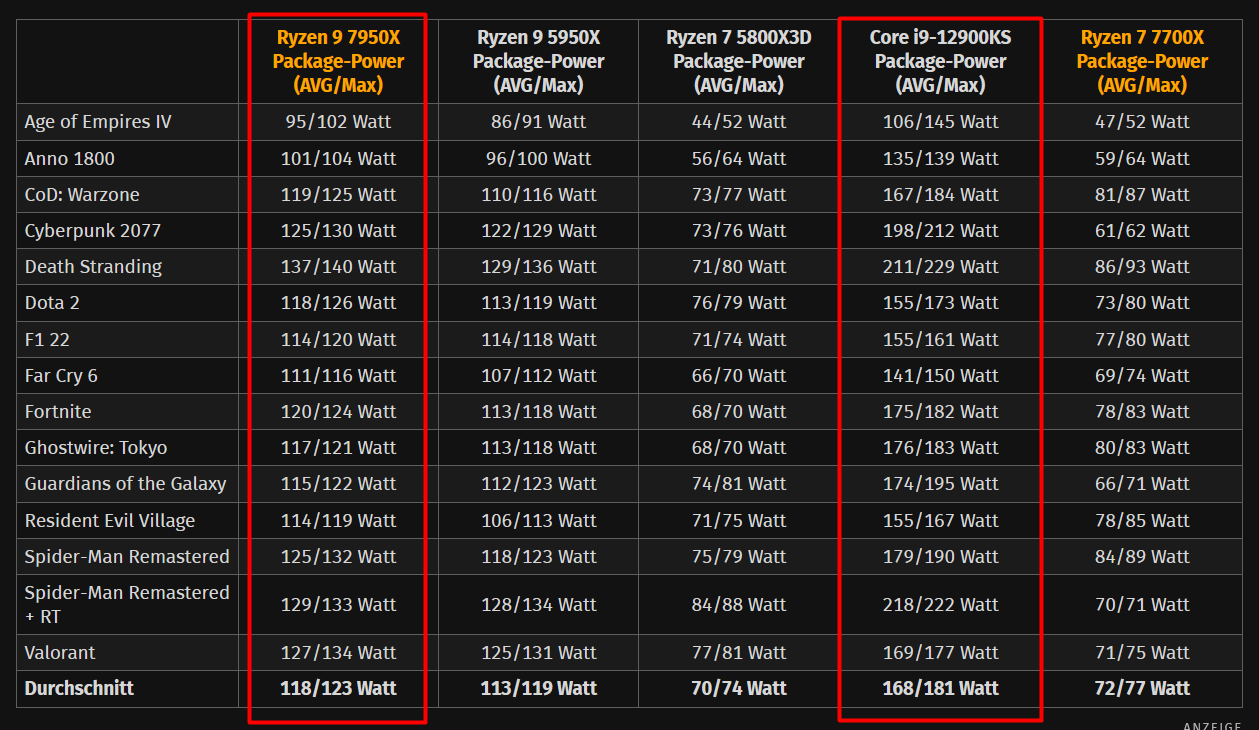Click the 47/52 Watt cell
This screenshot has height=730, width=1259.
click(x=1142, y=122)
